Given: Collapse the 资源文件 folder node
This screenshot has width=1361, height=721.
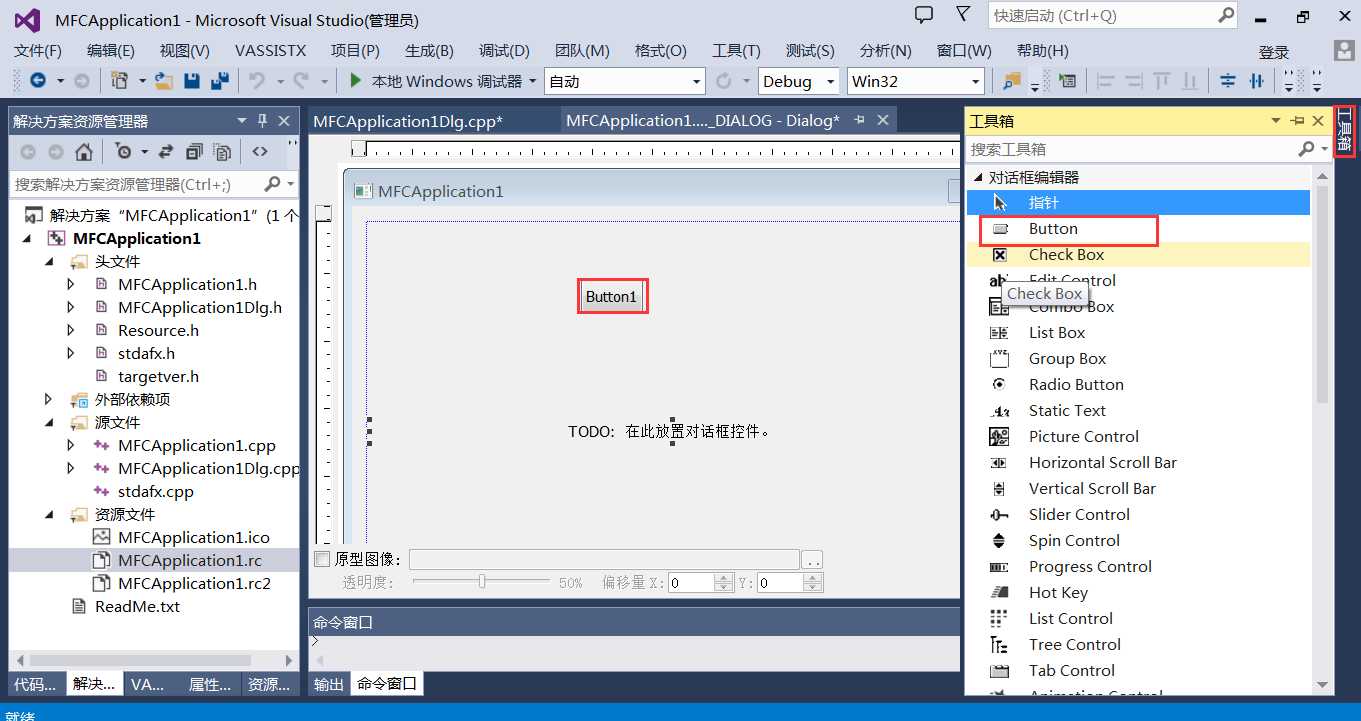Looking at the screenshot, I should click(50, 515).
